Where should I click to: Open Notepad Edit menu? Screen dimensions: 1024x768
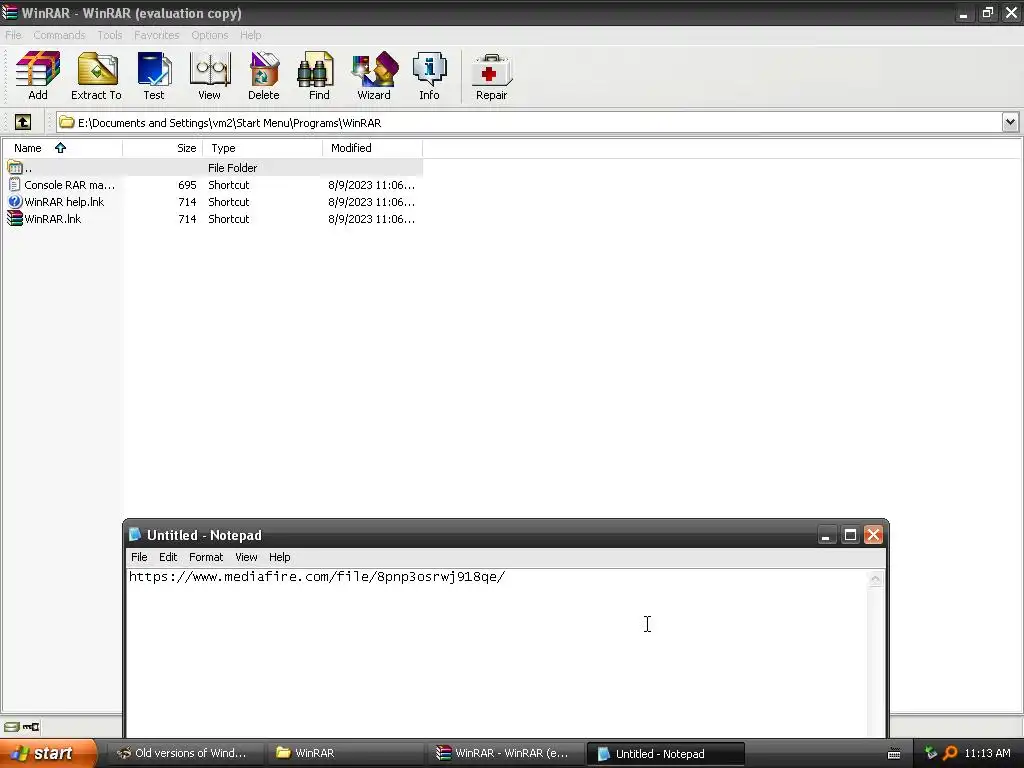click(168, 557)
